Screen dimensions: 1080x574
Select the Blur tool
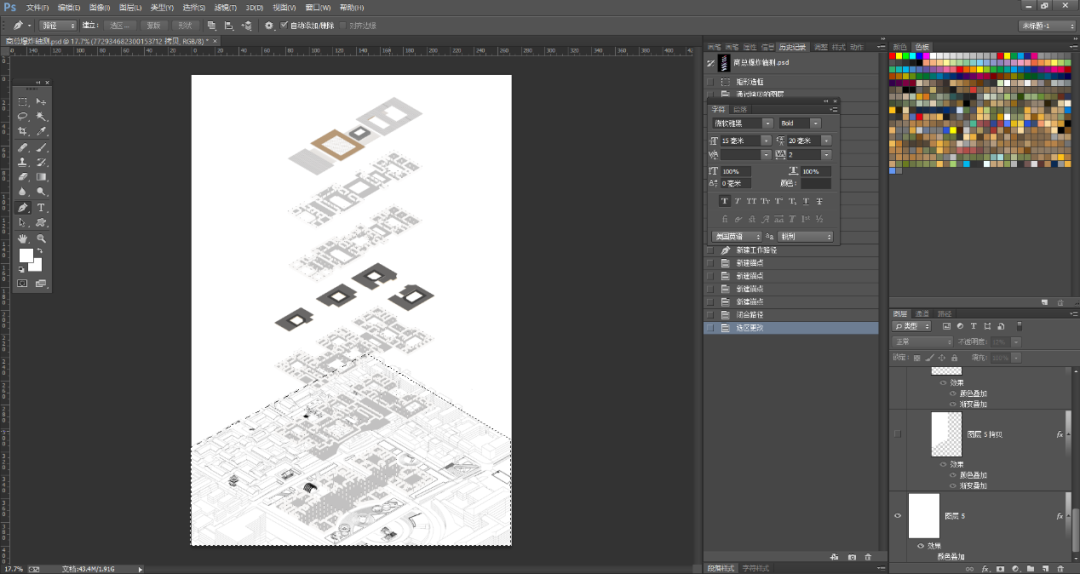(23, 192)
